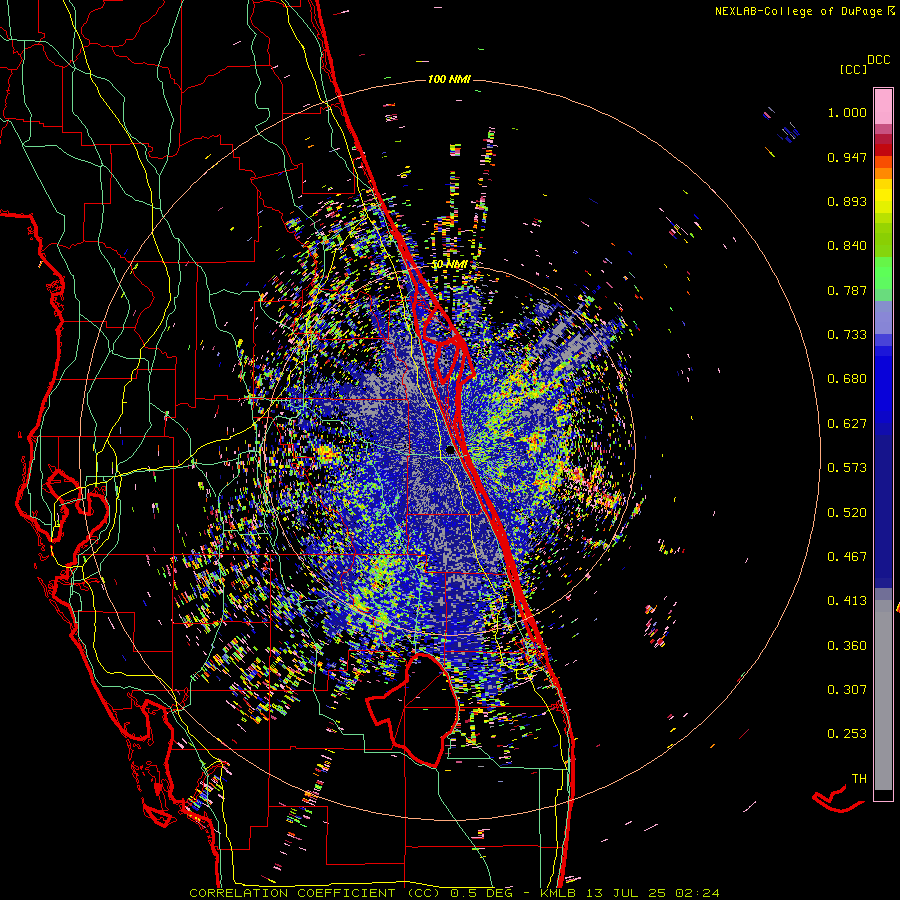Click the gray lower band of the color scale
The height and width of the screenshot is (900, 900).
(883, 695)
